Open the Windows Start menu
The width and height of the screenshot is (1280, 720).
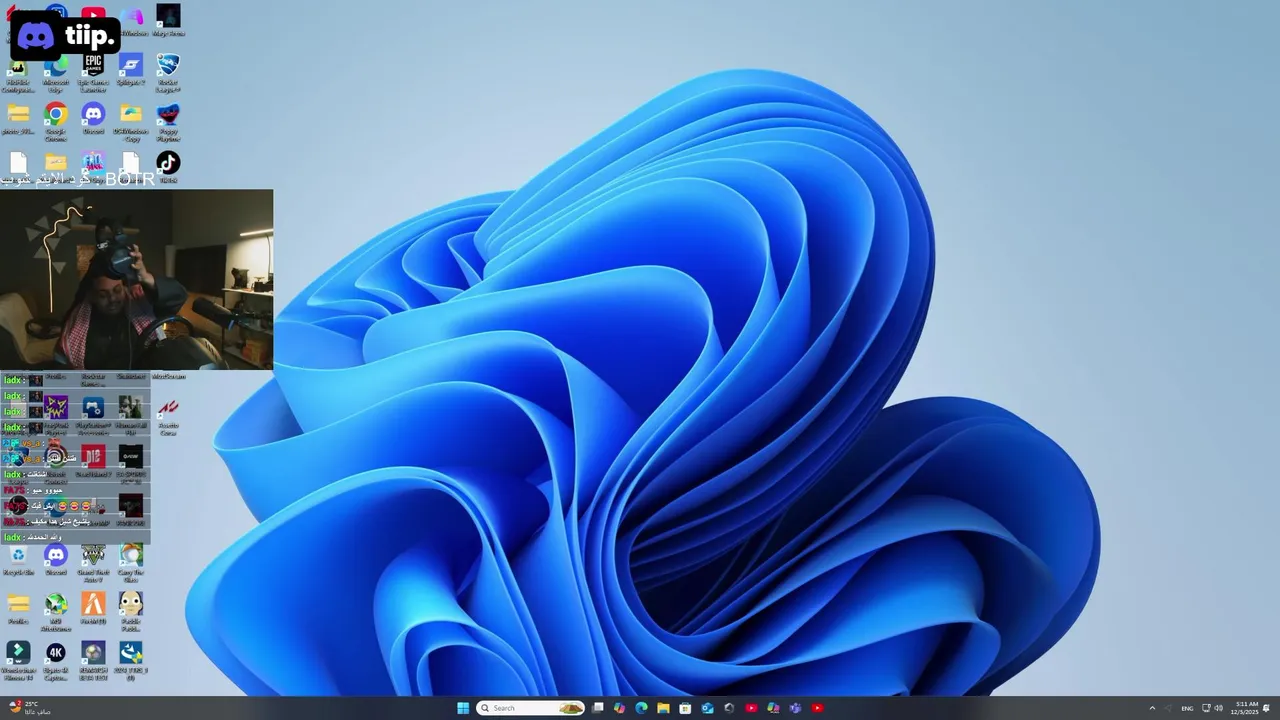click(x=463, y=708)
